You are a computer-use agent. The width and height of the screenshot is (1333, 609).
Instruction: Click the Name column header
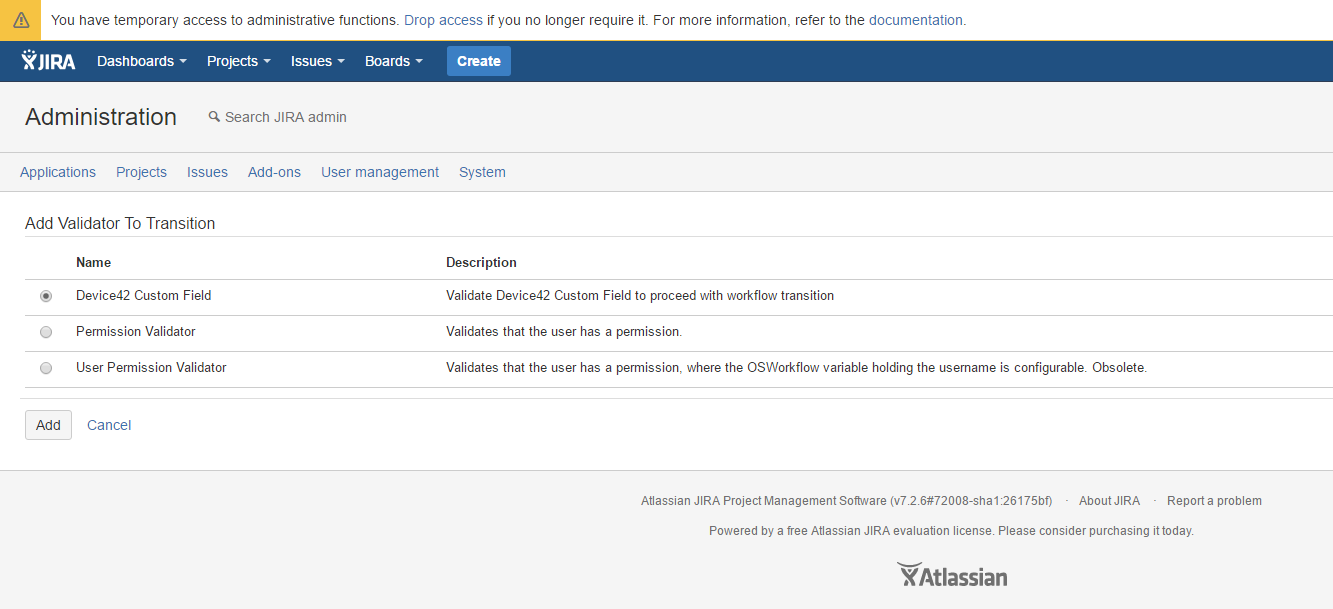point(93,262)
